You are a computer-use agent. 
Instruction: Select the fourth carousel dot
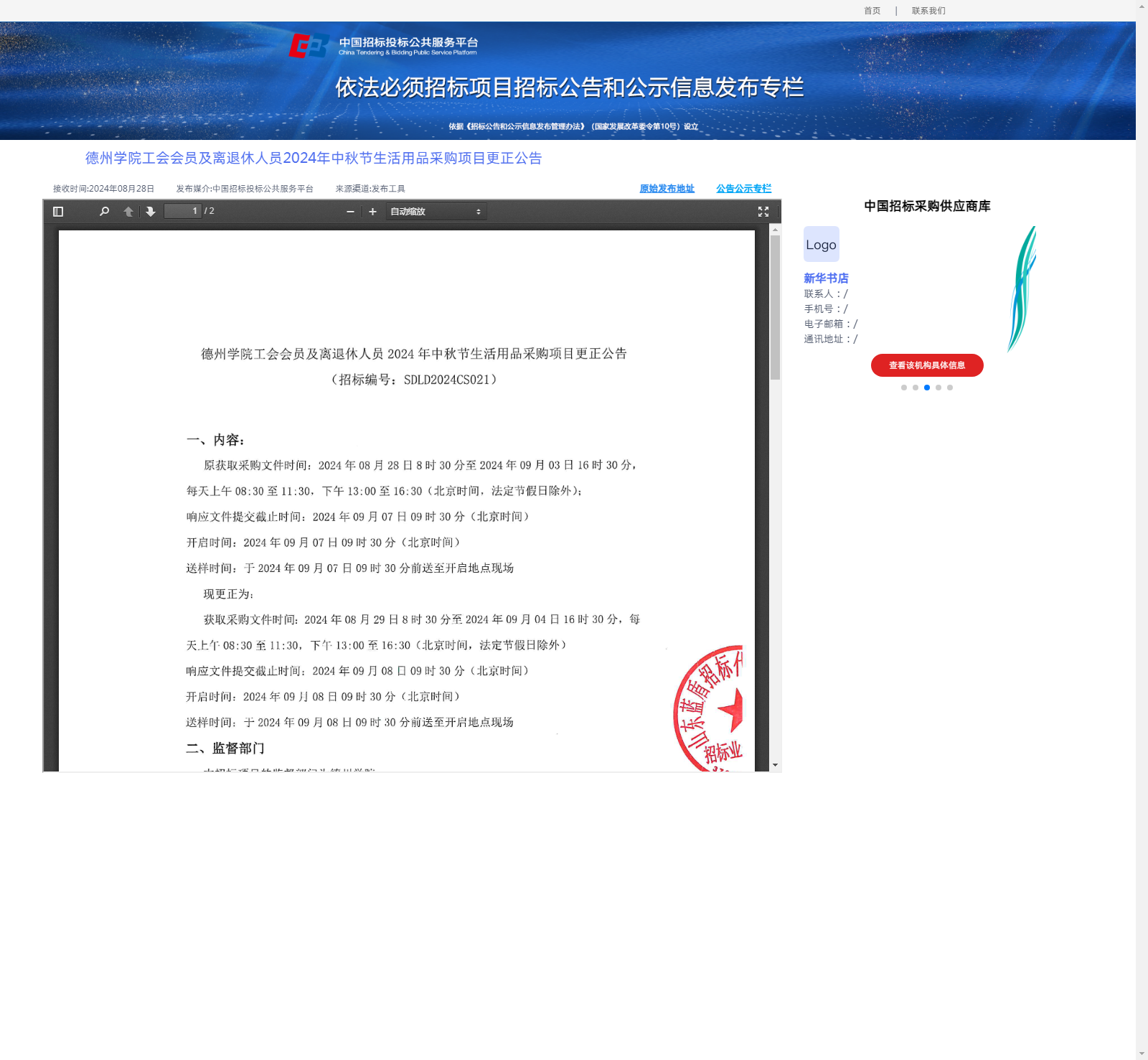[938, 388]
